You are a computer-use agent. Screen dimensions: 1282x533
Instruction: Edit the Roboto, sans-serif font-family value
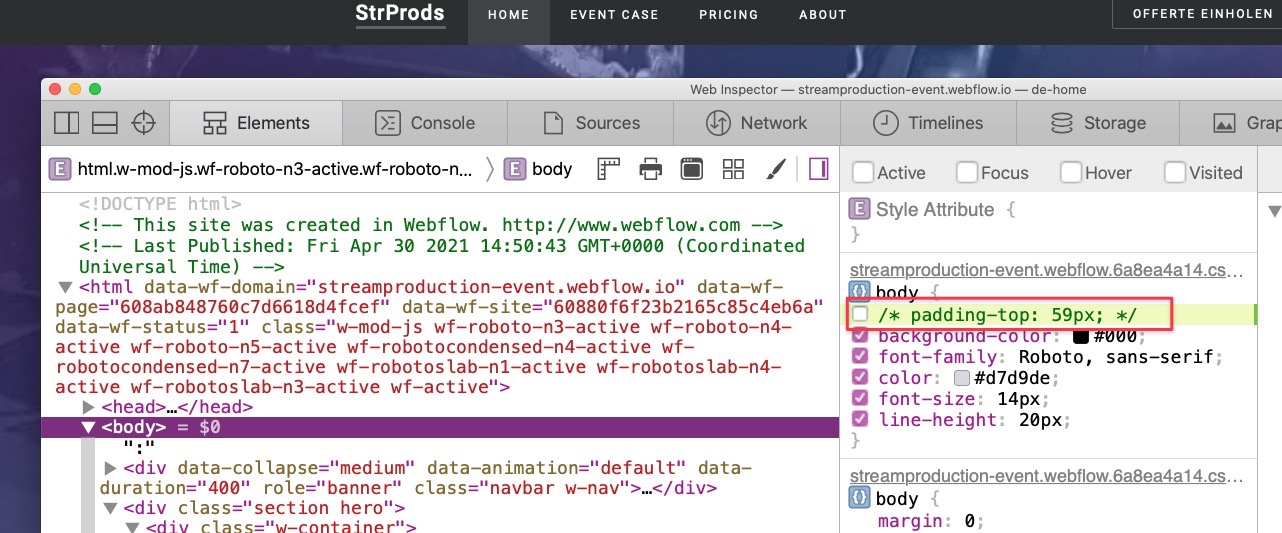pos(1115,357)
